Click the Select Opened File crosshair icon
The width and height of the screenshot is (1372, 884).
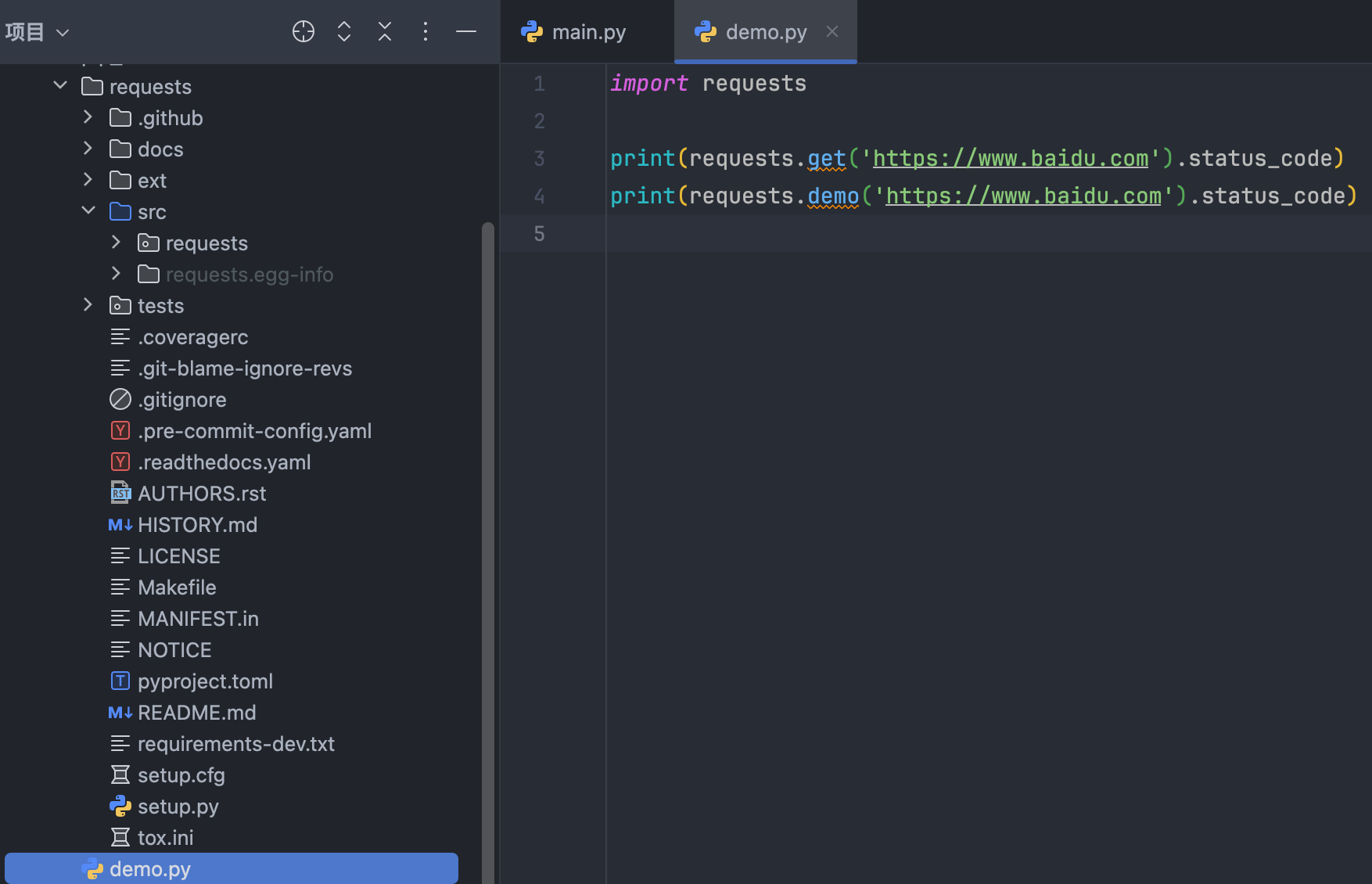(x=303, y=31)
